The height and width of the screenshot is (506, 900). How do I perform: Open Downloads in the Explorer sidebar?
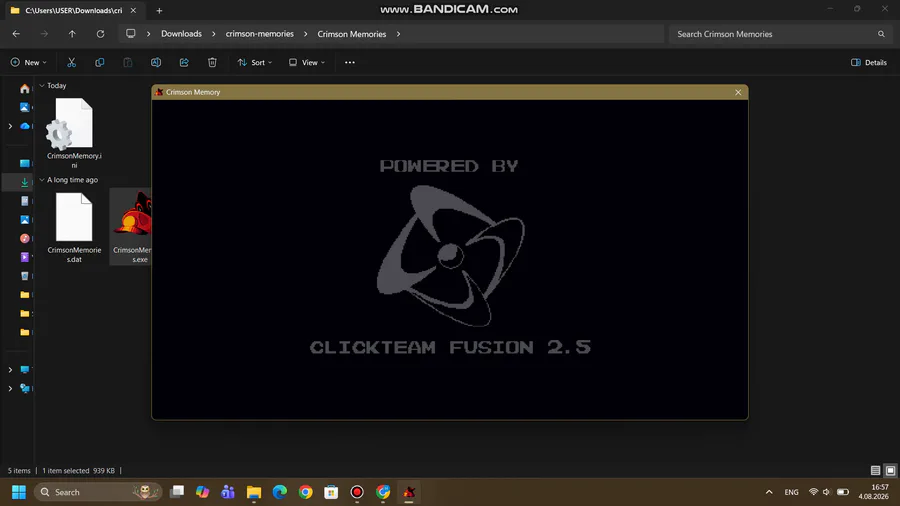pos(25,182)
